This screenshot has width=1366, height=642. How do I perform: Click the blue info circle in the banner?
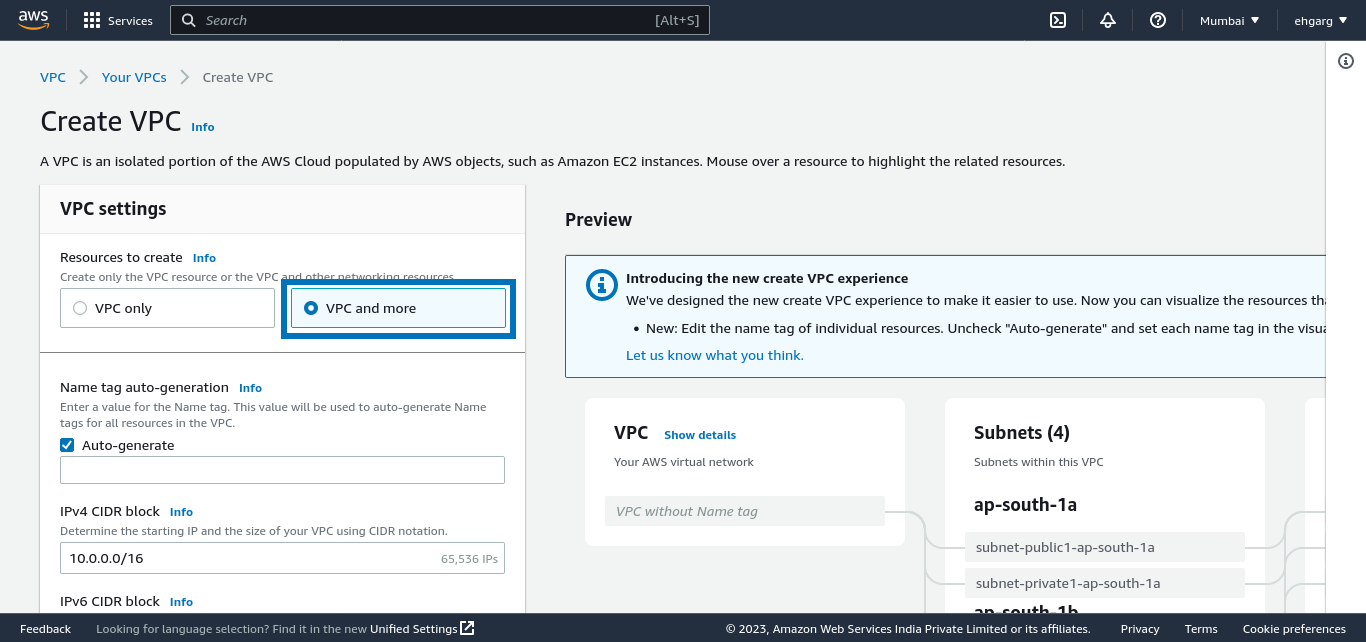click(x=601, y=285)
